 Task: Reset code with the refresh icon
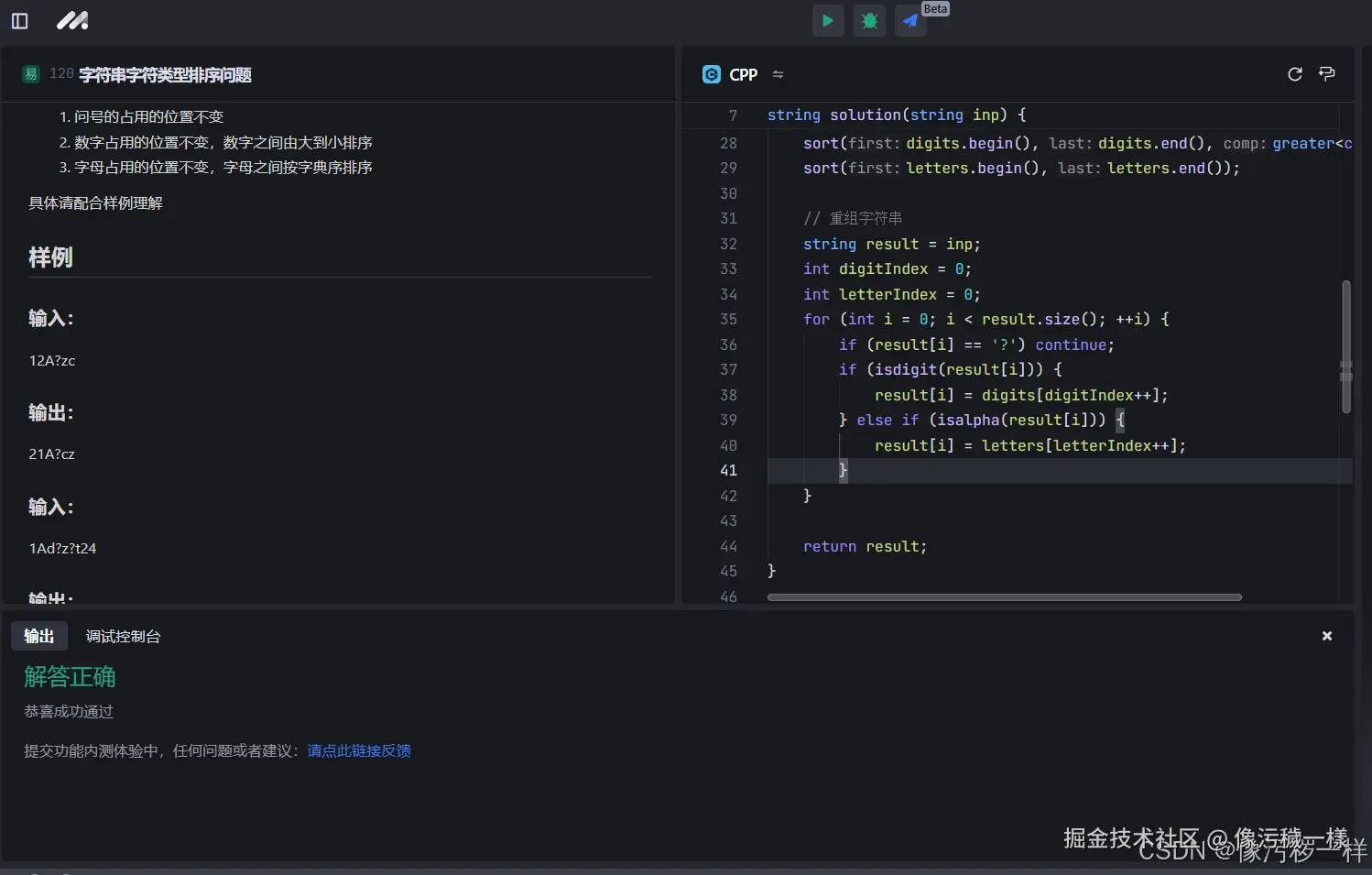pyautogui.click(x=1294, y=74)
